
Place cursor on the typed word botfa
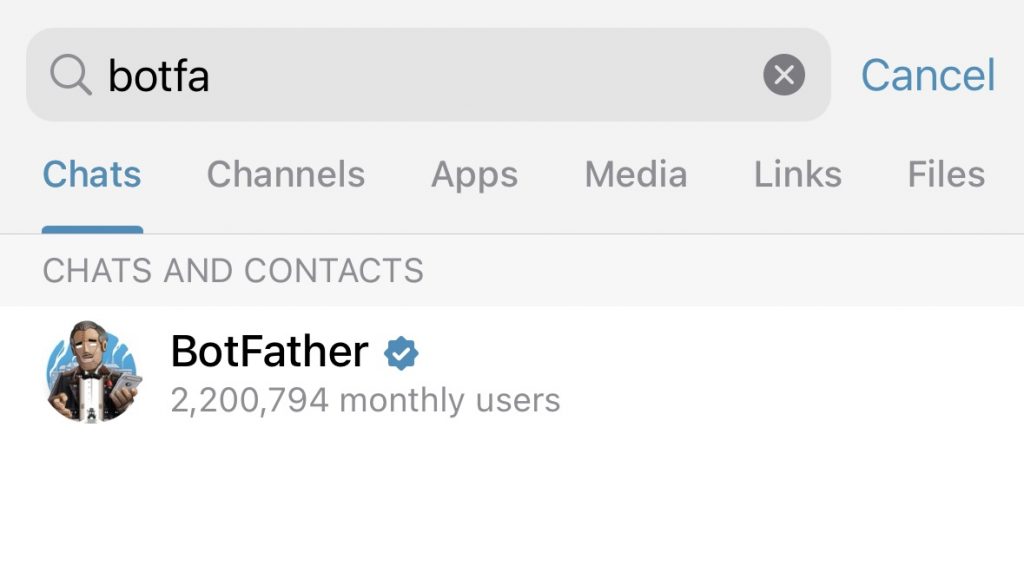[159, 76]
